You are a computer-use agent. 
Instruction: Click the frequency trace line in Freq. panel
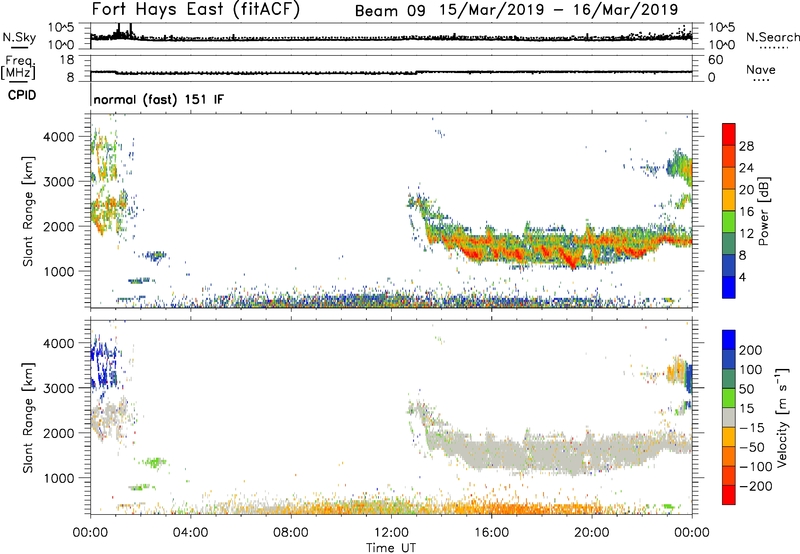pyautogui.click(x=391, y=72)
